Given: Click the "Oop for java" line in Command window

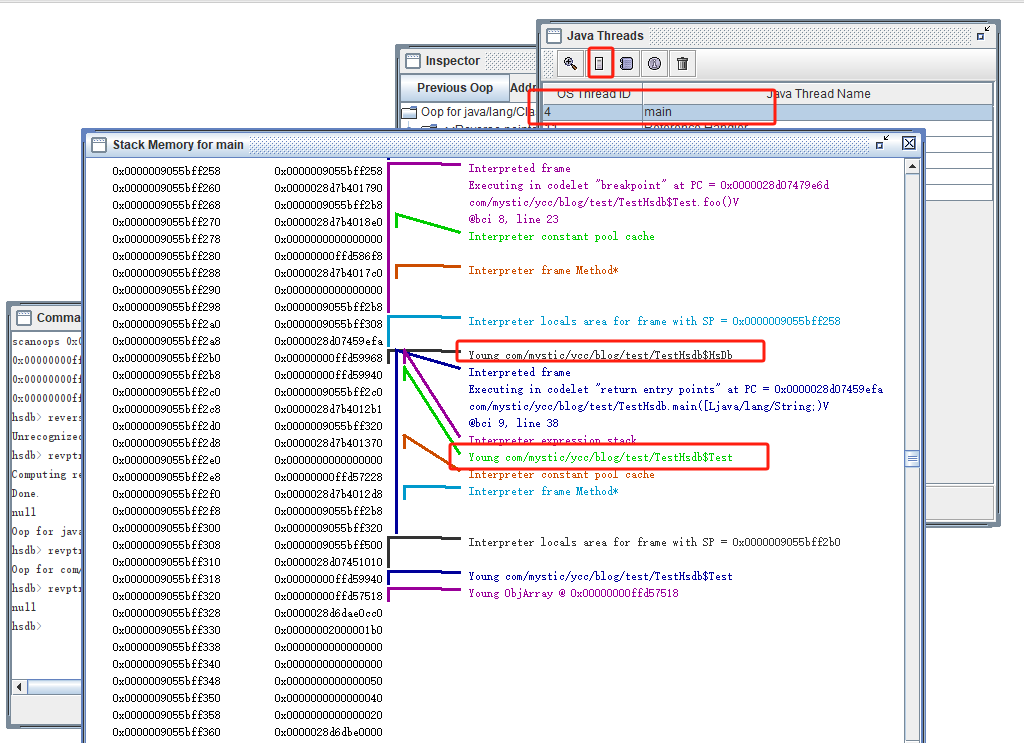Looking at the screenshot, I should [x=46, y=531].
